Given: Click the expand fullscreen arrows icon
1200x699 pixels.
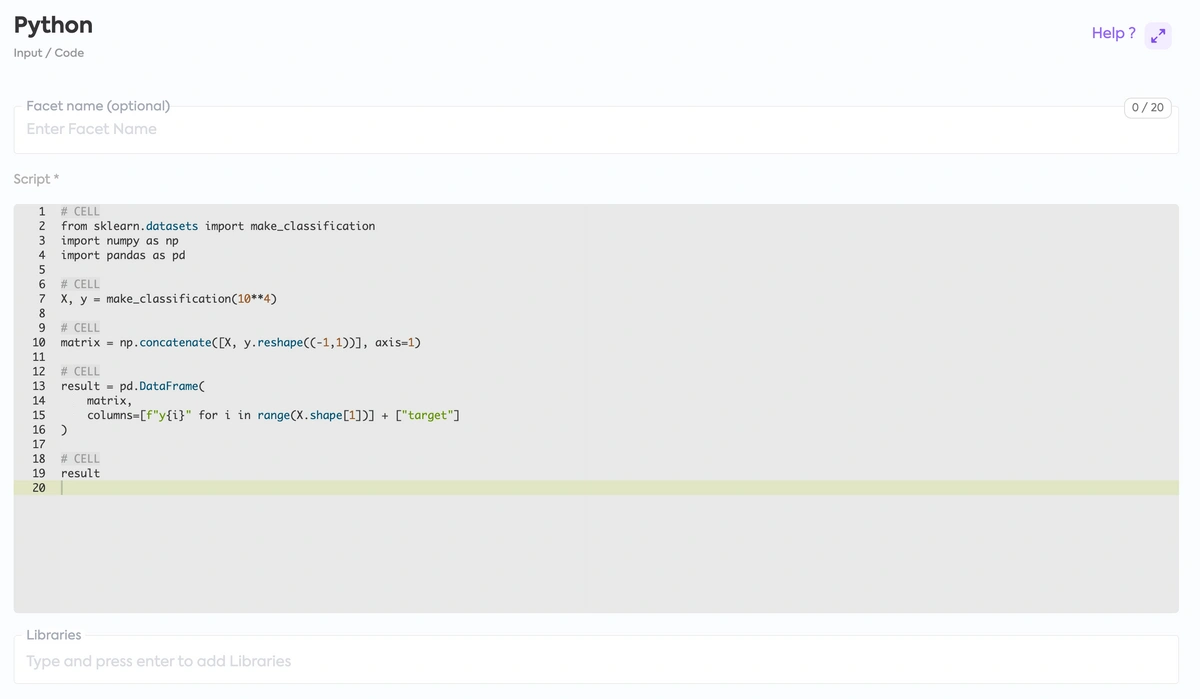Looking at the screenshot, I should click(x=1158, y=36).
